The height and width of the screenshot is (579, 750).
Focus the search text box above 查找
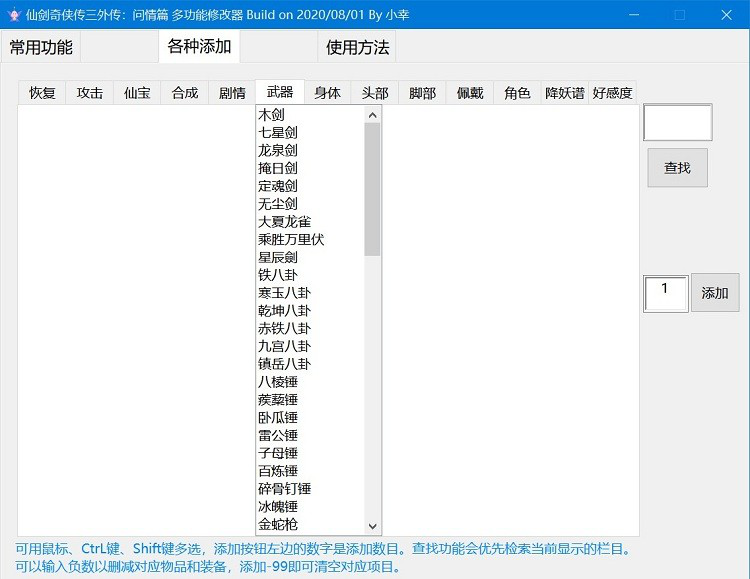(677, 122)
